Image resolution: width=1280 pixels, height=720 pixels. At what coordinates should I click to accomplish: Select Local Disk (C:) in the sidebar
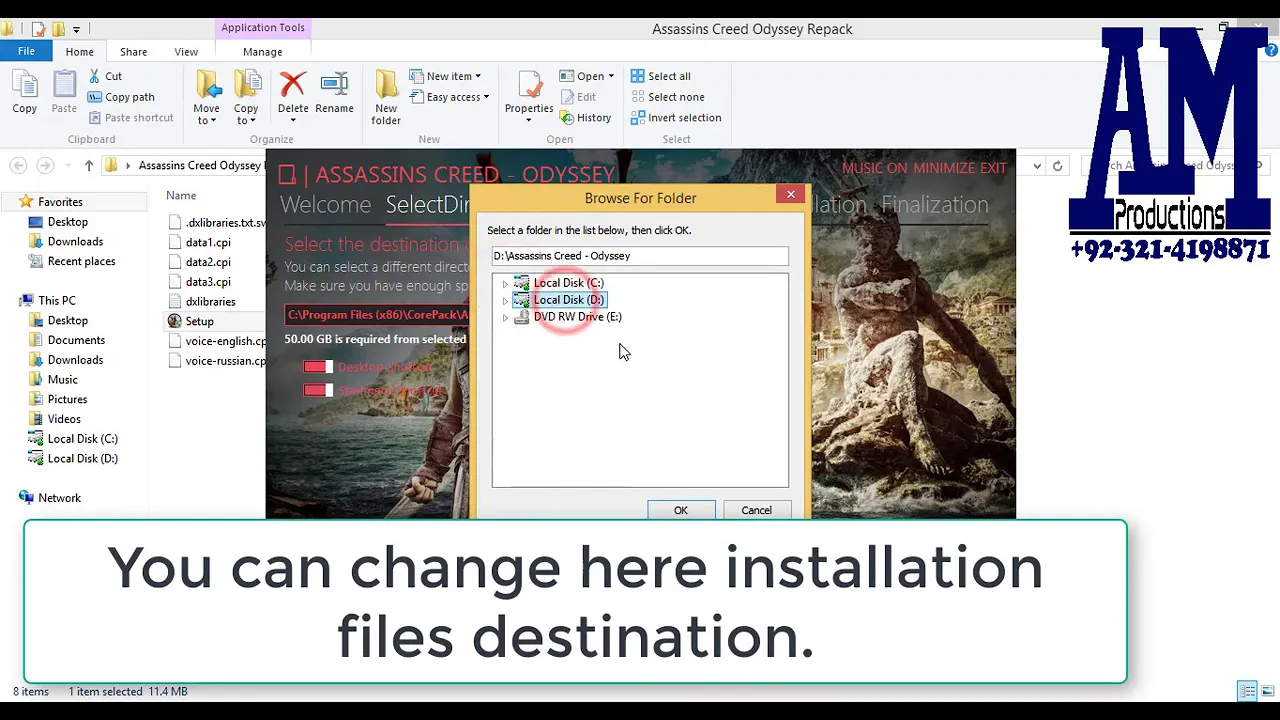pos(82,438)
